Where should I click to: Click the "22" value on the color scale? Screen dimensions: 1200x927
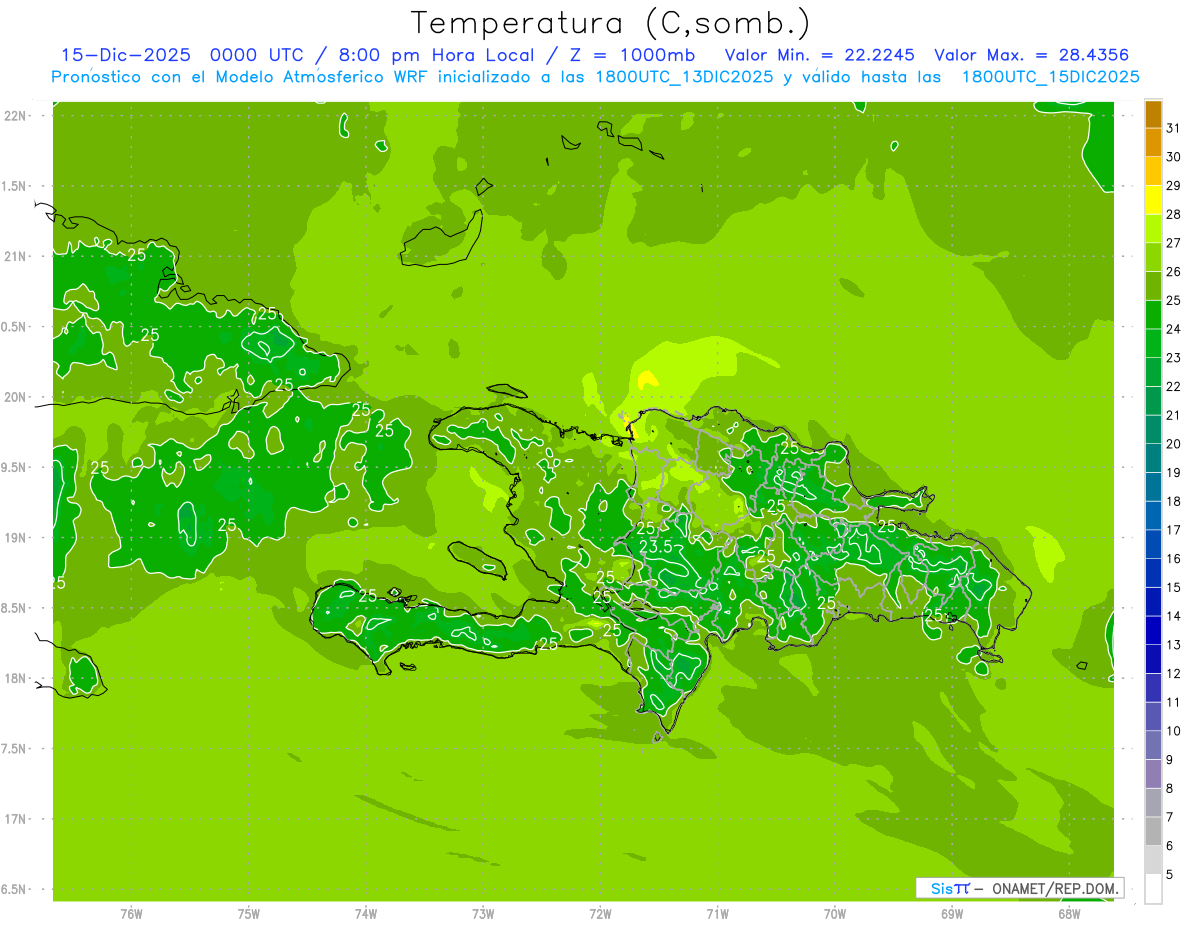[x=1173, y=386]
